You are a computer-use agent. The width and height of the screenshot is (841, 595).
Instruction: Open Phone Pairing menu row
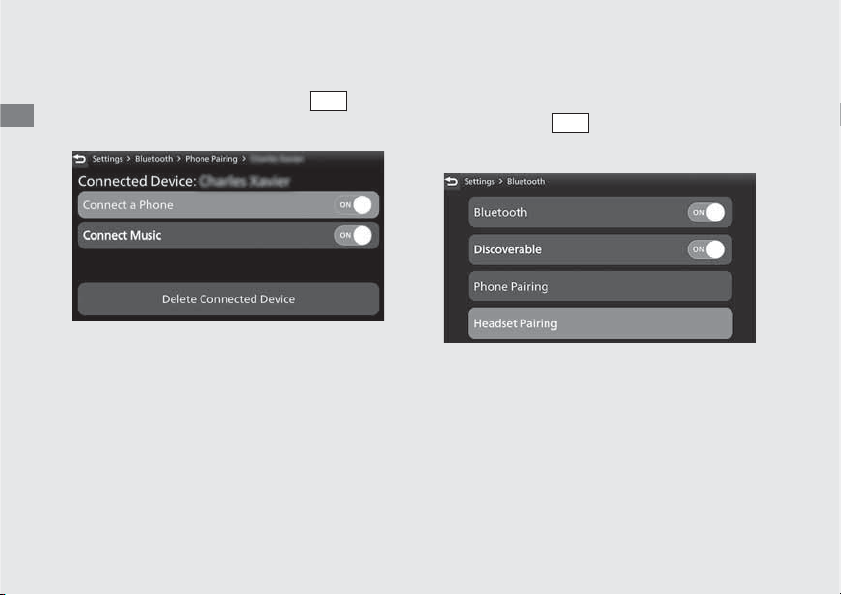coord(600,287)
